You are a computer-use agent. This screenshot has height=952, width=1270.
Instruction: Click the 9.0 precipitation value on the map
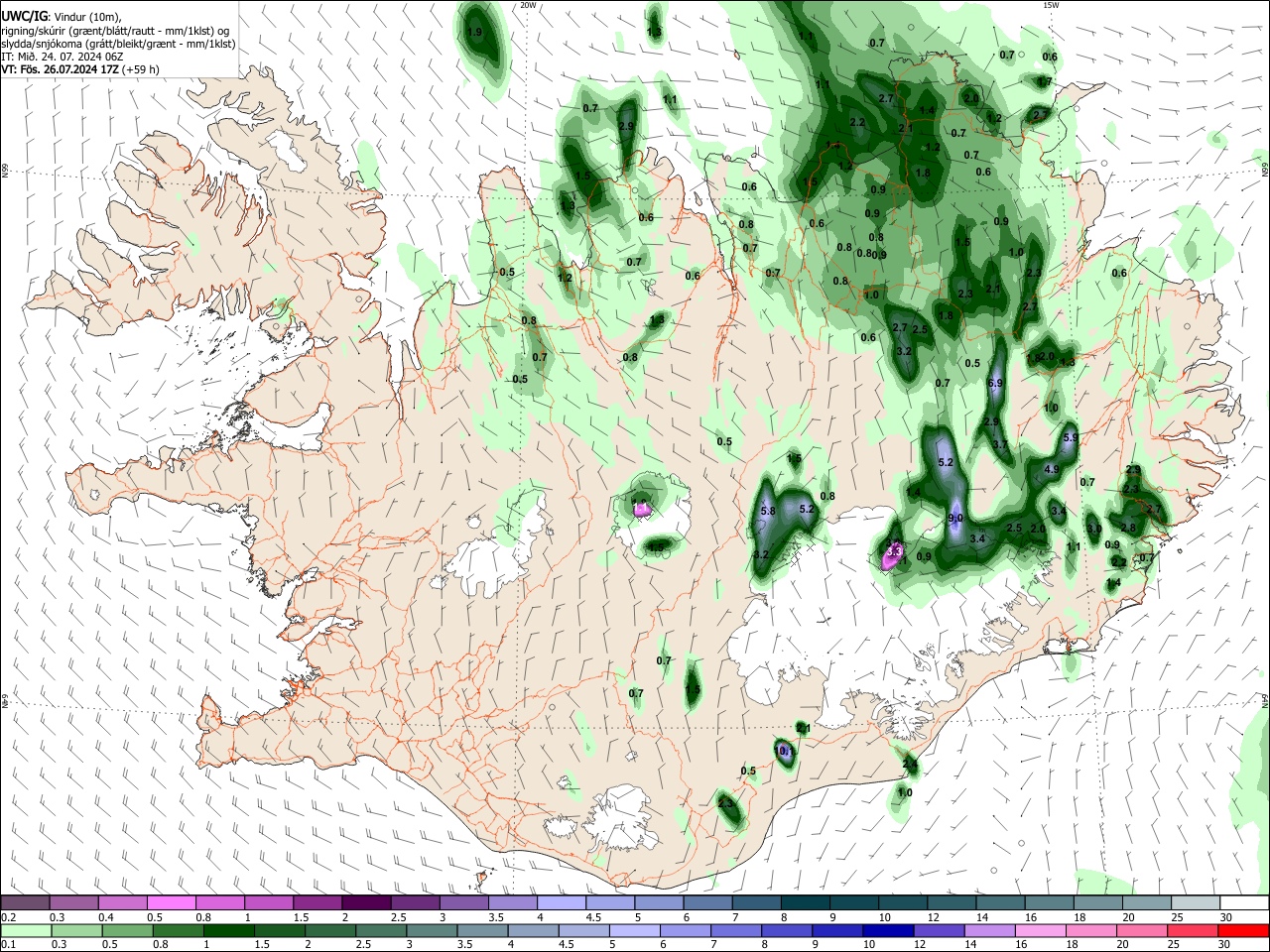pyautogui.click(x=955, y=518)
